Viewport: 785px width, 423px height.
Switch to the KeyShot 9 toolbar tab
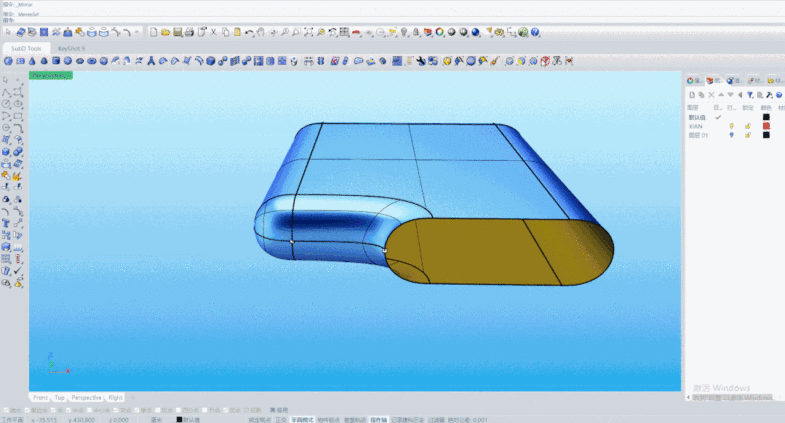click(x=72, y=47)
